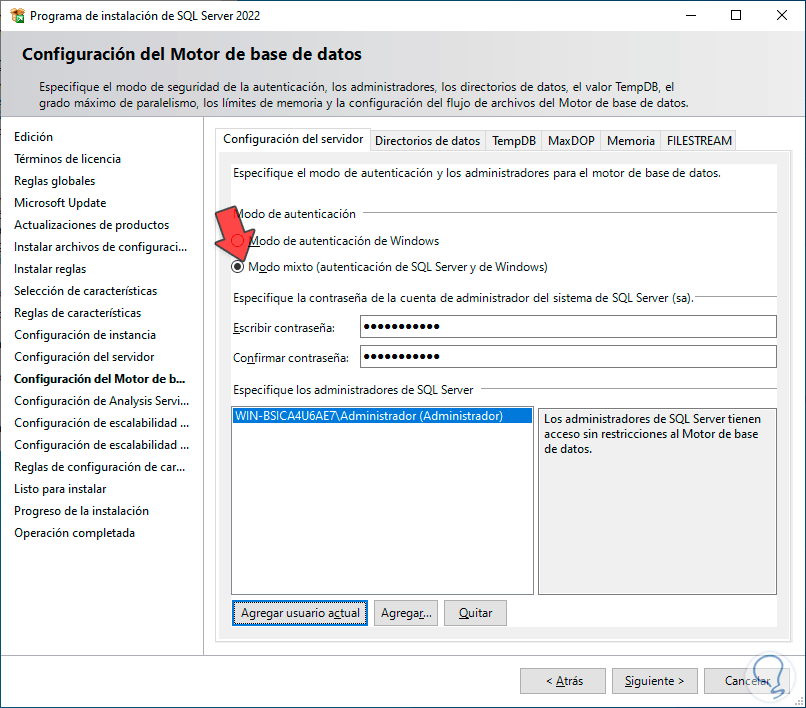Click Listo para instalar step
The height and width of the screenshot is (708, 806).
(x=60, y=489)
